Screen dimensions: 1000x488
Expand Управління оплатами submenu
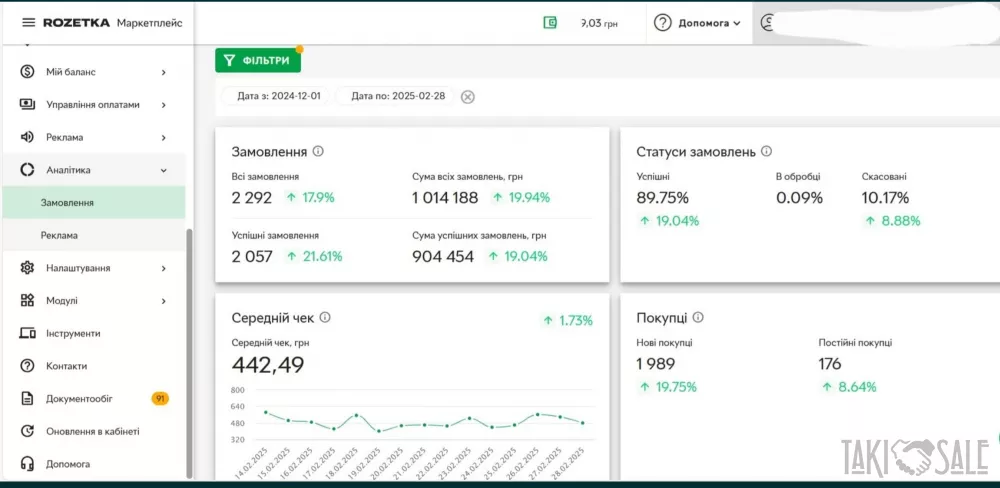tap(163, 105)
